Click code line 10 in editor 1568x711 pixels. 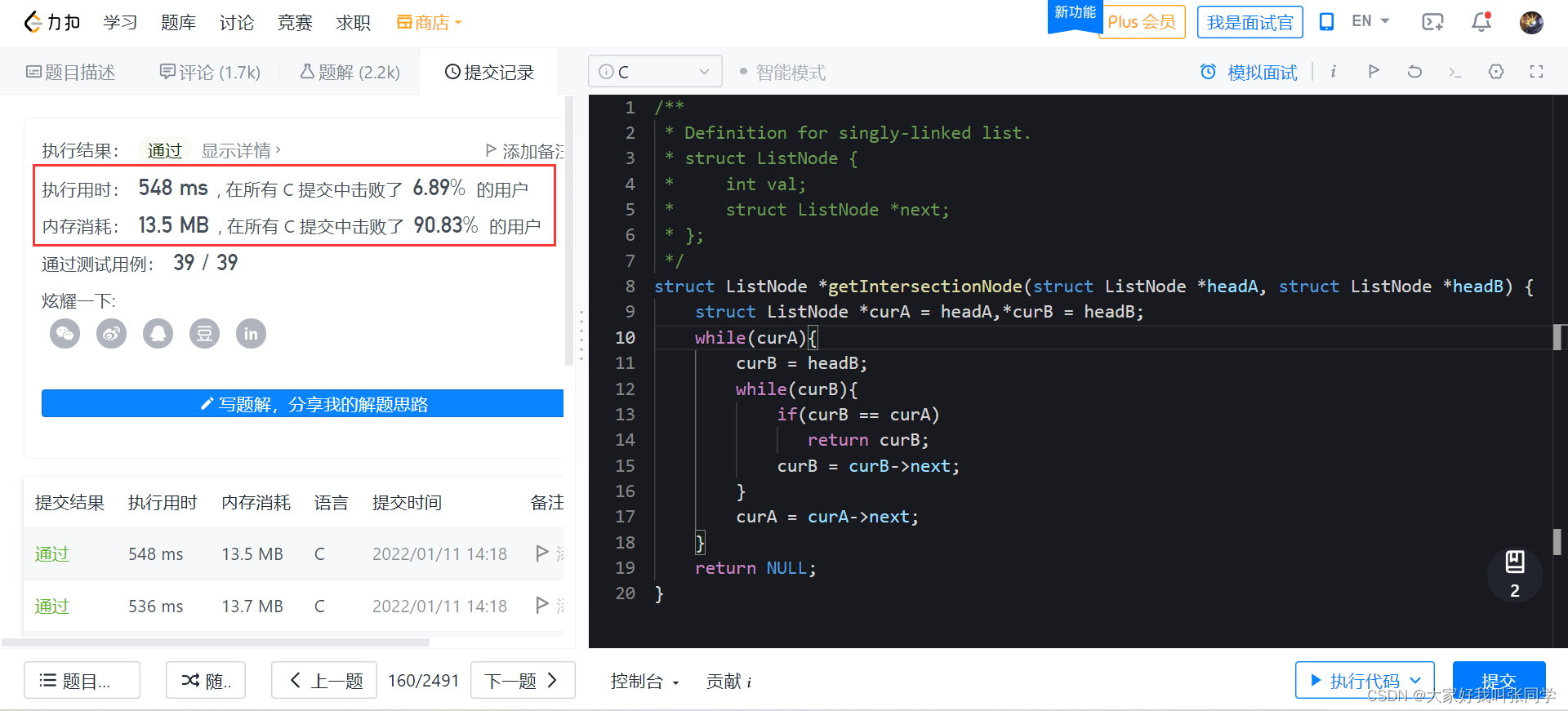[1102, 337]
